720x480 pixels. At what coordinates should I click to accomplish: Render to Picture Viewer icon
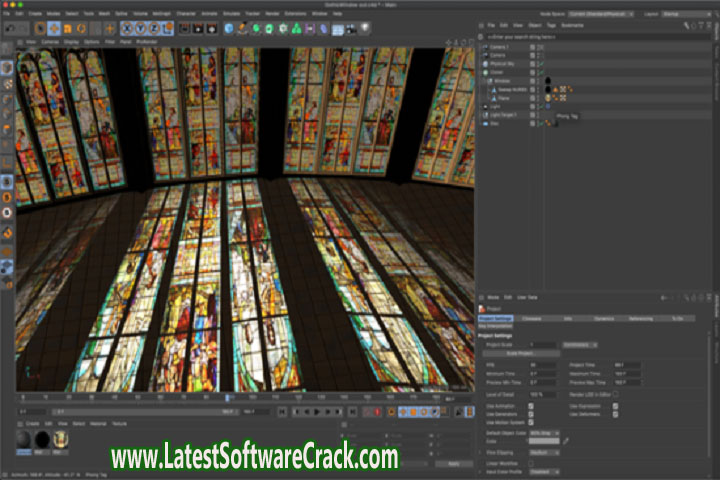tap(198, 28)
